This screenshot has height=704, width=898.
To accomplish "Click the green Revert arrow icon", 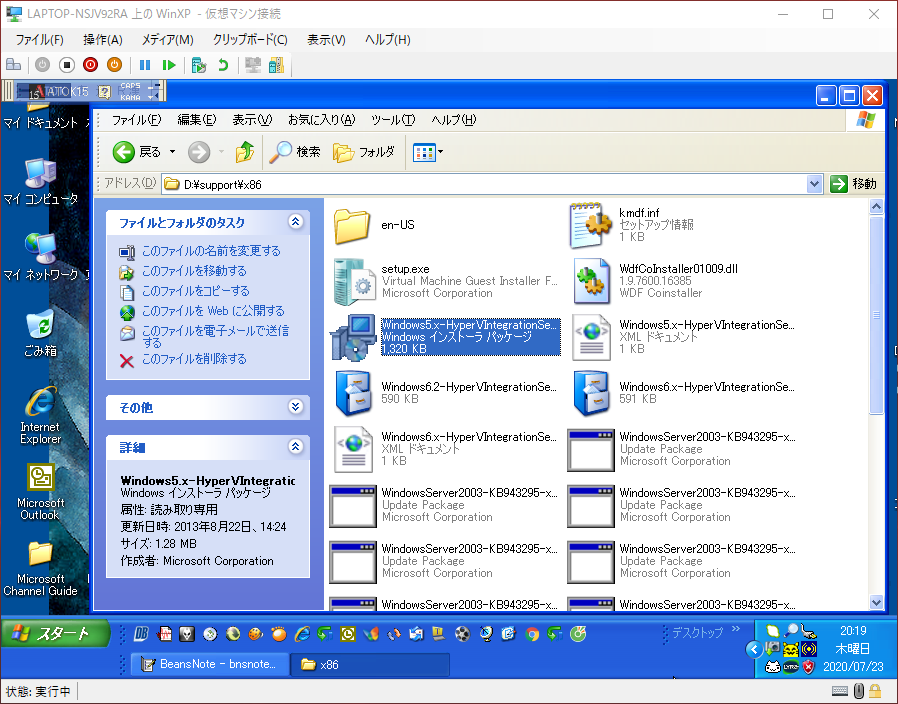I will pyautogui.click(x=223, y=65).
